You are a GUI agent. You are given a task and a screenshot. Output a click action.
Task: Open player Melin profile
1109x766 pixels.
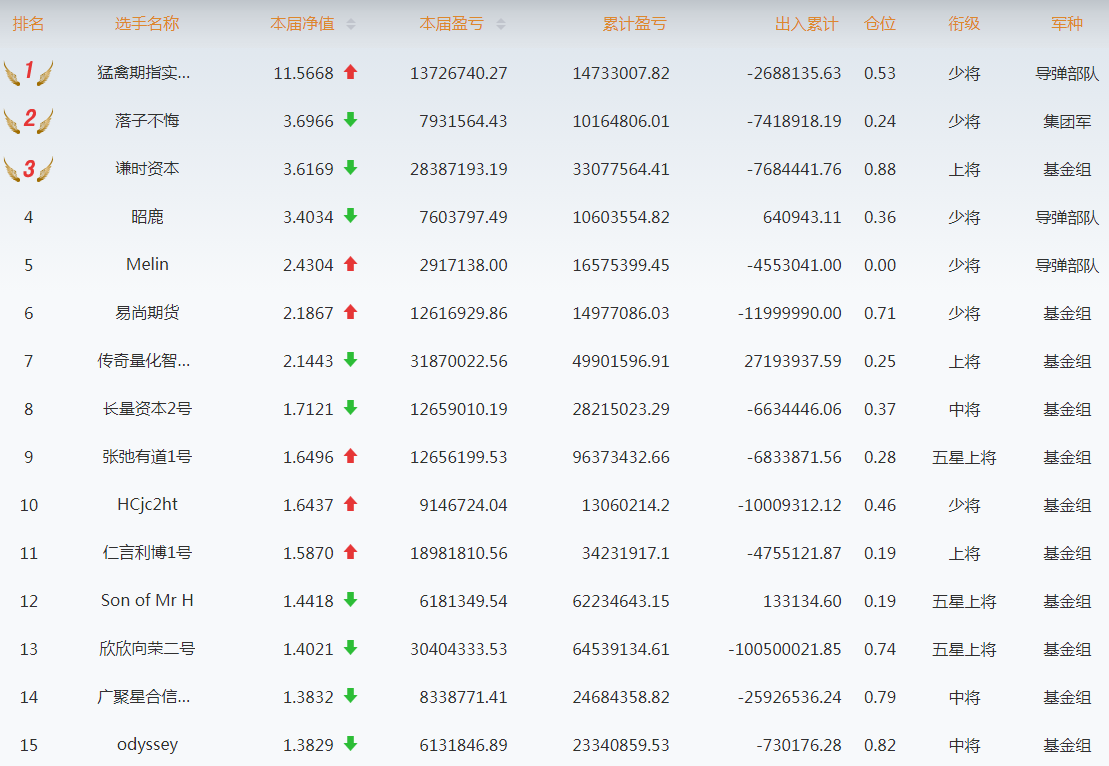coord(147,265)
